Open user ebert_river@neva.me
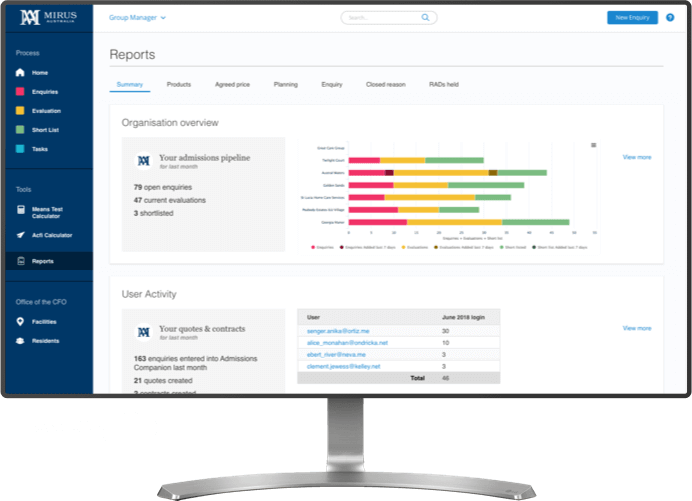Viewport: 692px width, 501px height. pos(336,355)
